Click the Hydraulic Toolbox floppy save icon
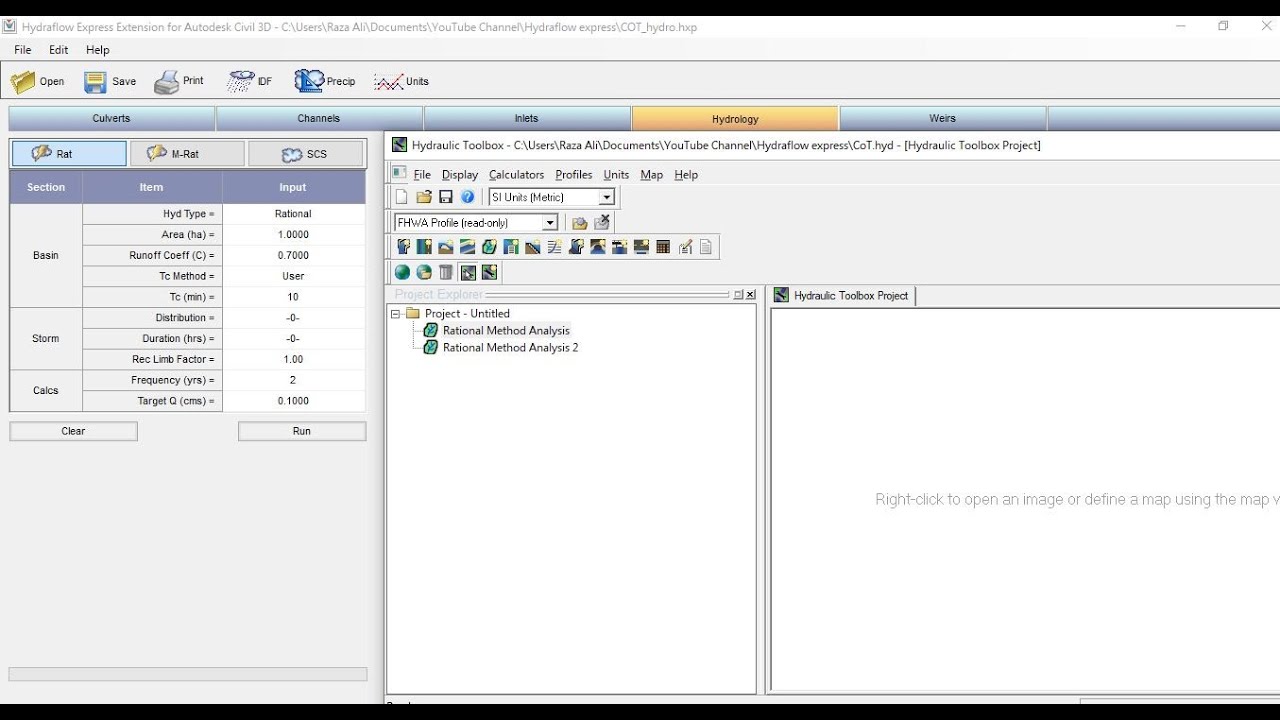The width and height of the screenshot is (1280, 720). (x=446, y=197)
